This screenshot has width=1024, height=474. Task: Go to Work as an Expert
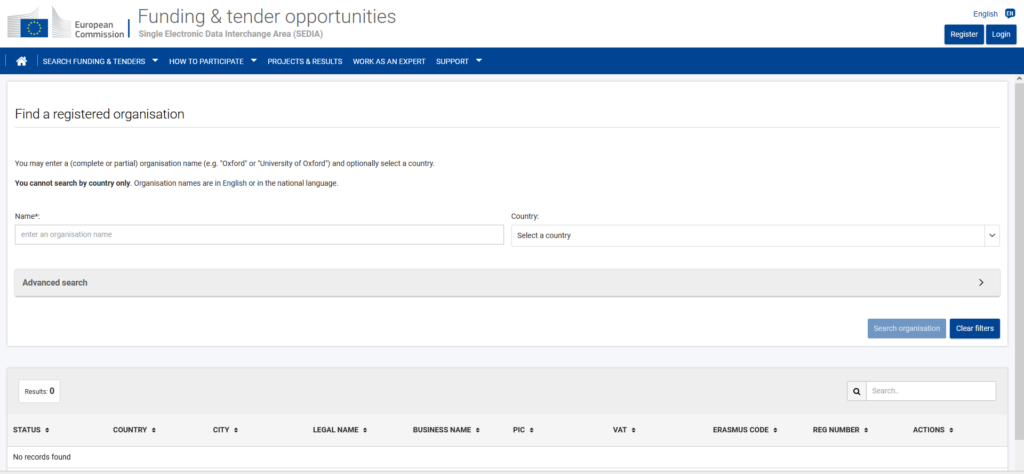click(x=389, y=61)
